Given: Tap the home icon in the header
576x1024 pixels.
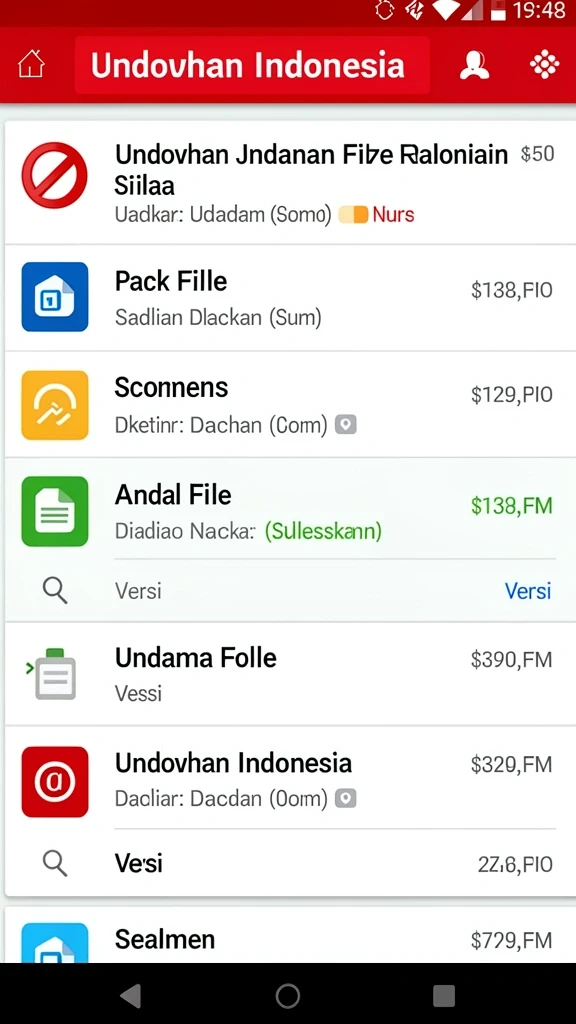Looking at the screenshot, I should tap(31, 66).
